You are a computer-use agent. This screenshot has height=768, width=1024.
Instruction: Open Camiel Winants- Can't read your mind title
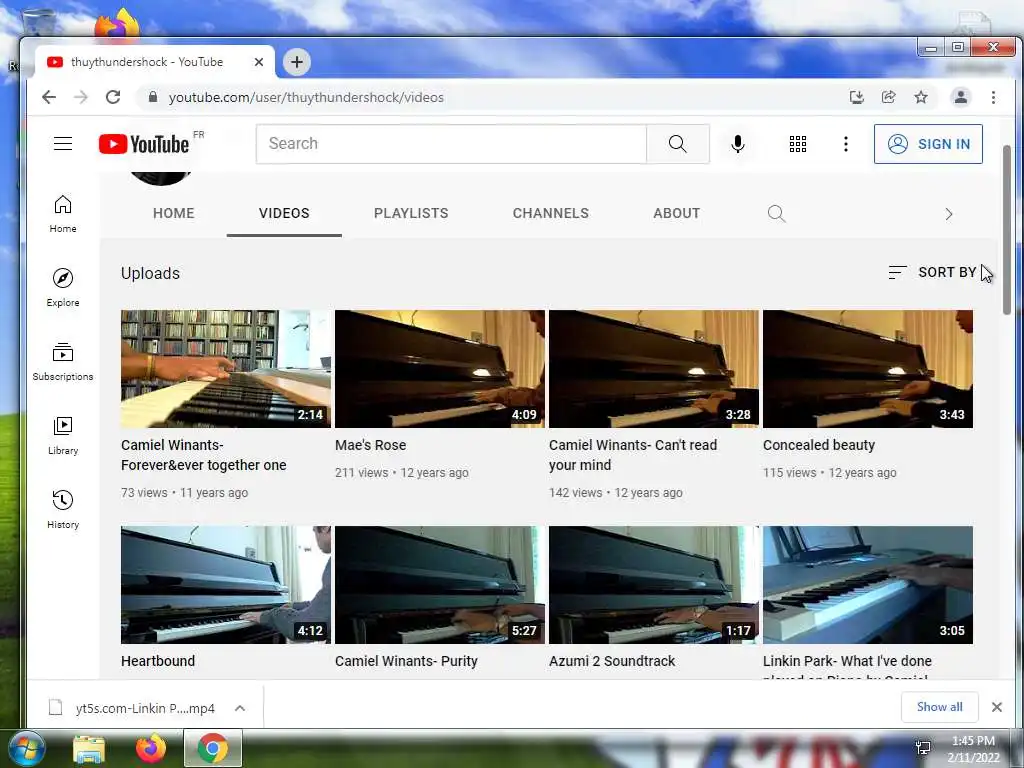click(x=633, y=455)
